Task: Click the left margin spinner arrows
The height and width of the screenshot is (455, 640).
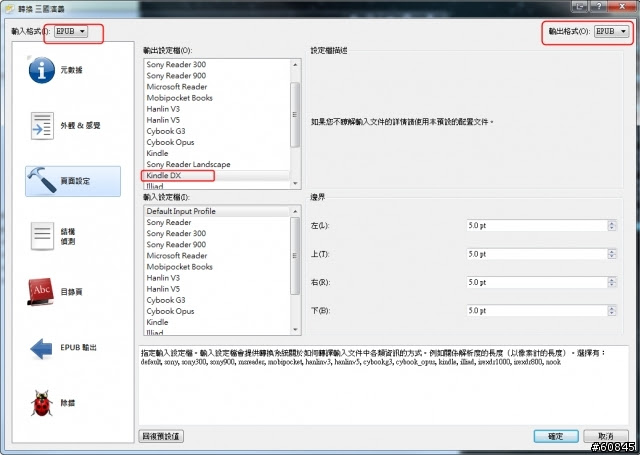Action: (611, 225)
